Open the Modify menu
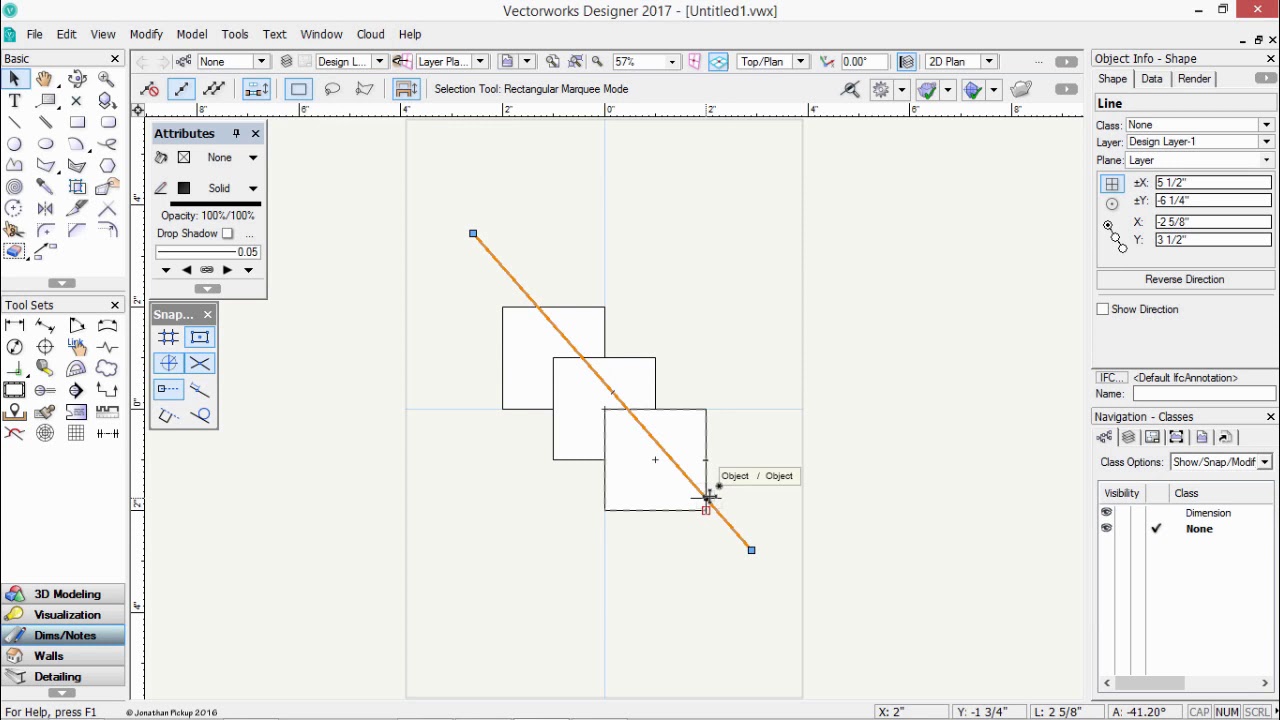 (x=146, y=34)
